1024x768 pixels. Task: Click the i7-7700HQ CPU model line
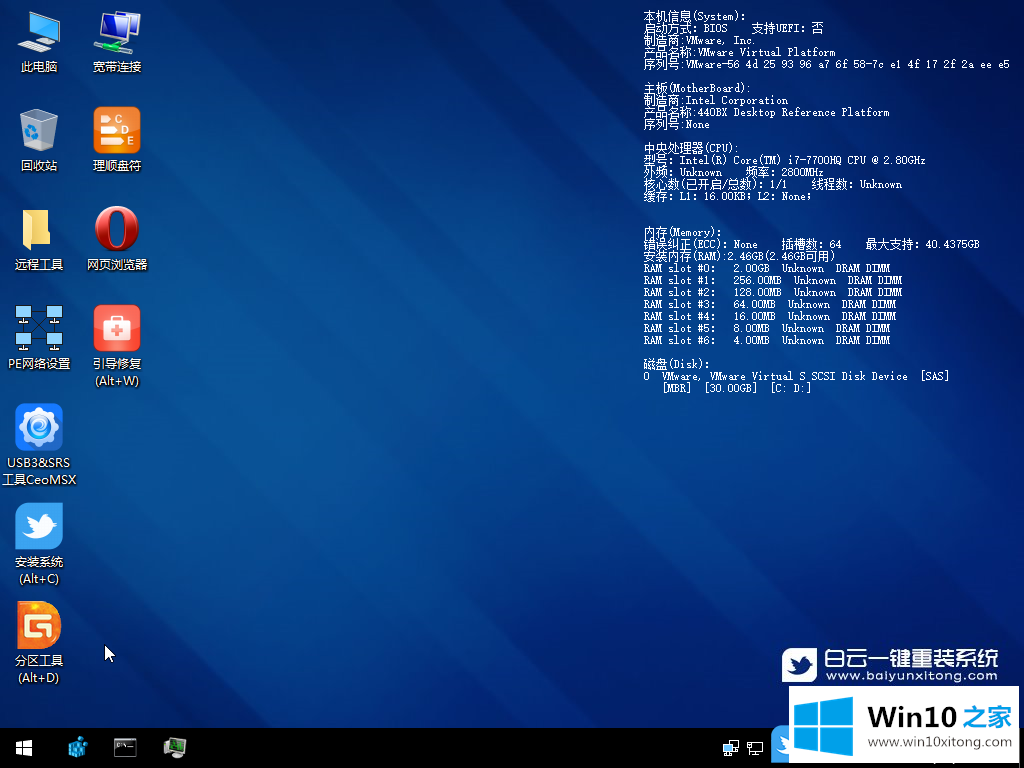click(x=784, y=160)
